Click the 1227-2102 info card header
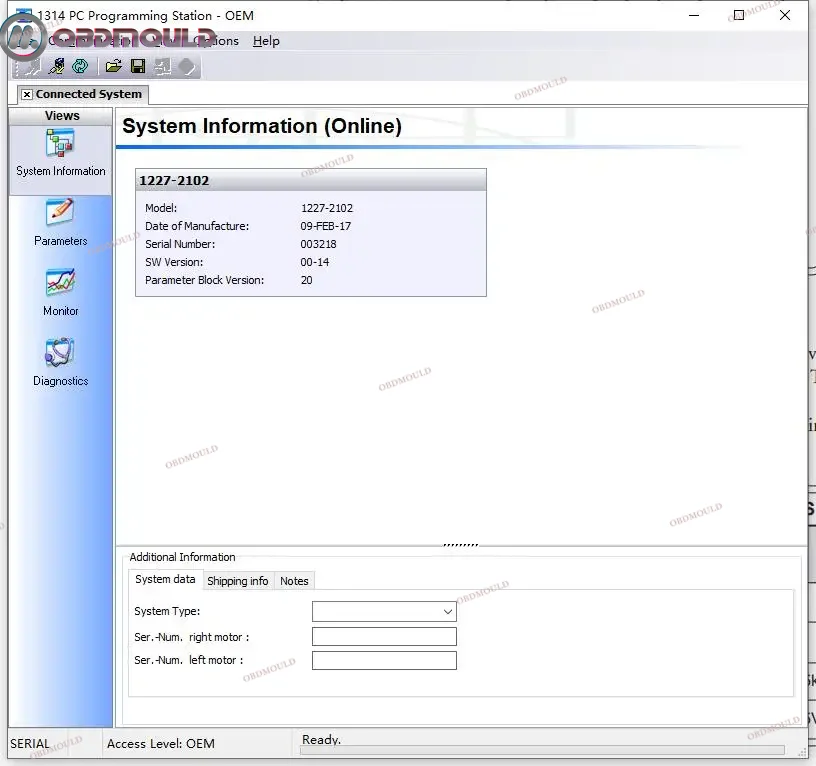816x766 pixels. [310, 181]
